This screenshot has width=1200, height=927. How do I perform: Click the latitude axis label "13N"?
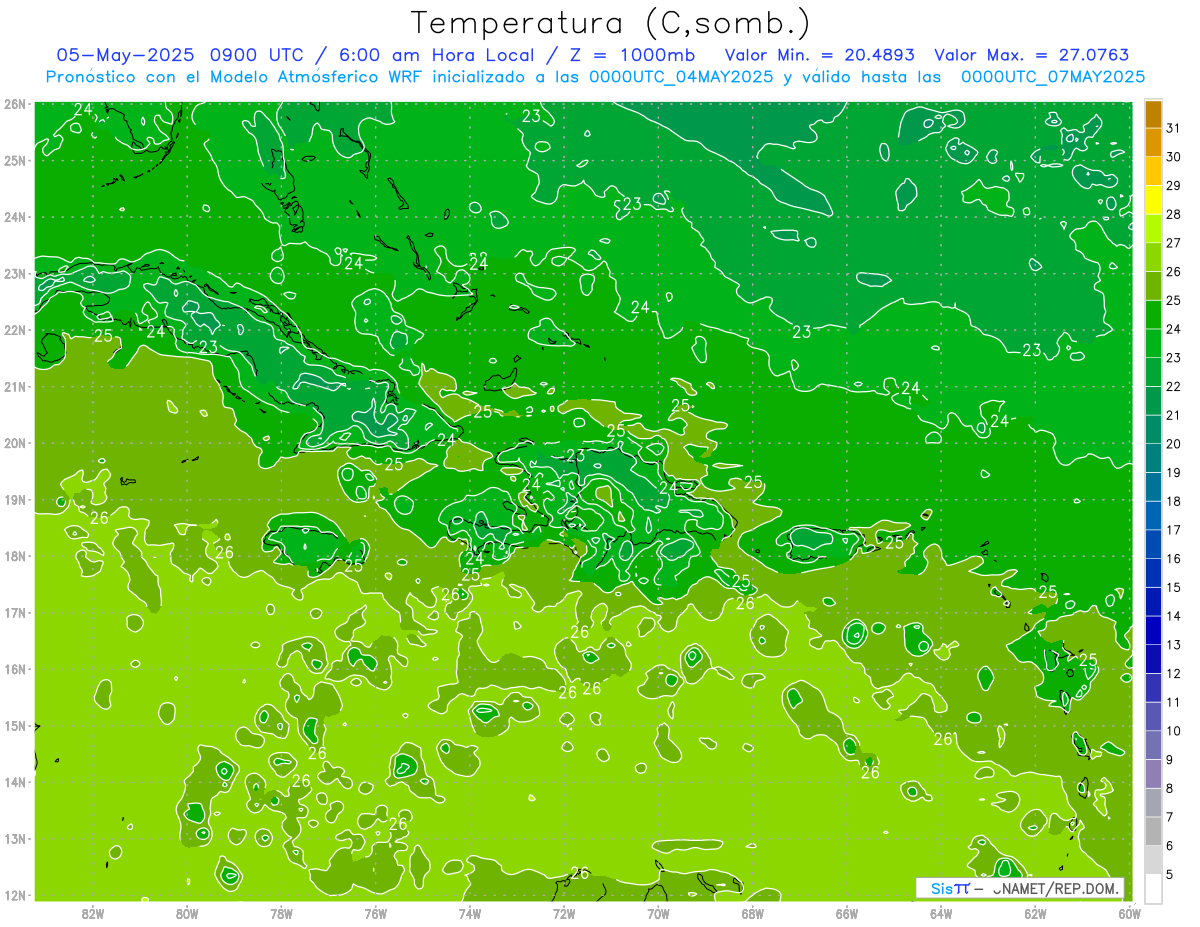pos(15,839)
